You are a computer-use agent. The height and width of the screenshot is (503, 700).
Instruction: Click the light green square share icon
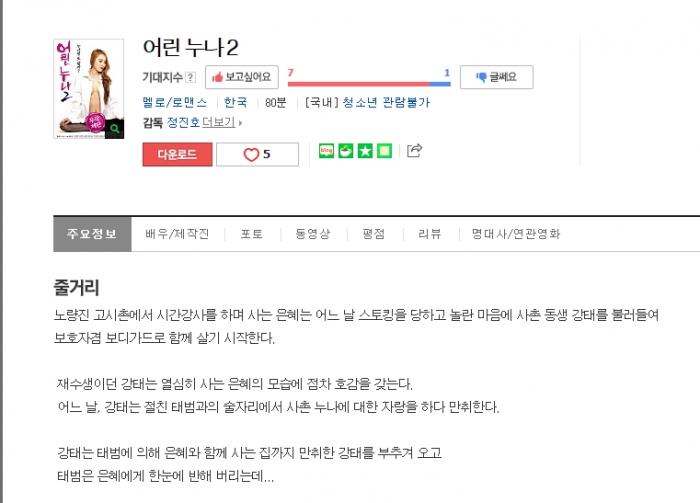[x=384, y=151]
